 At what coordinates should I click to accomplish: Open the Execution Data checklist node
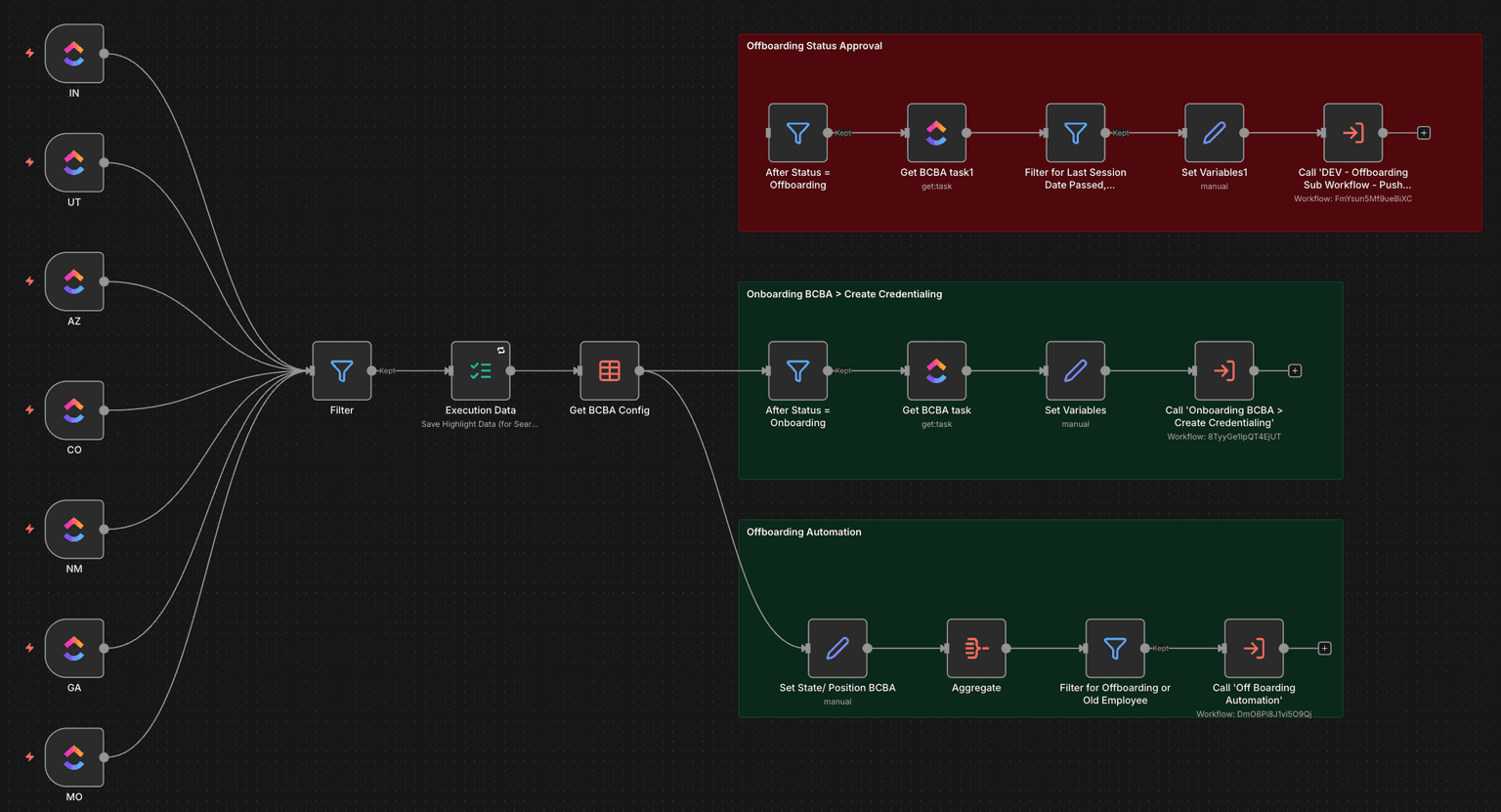point(481,371)
